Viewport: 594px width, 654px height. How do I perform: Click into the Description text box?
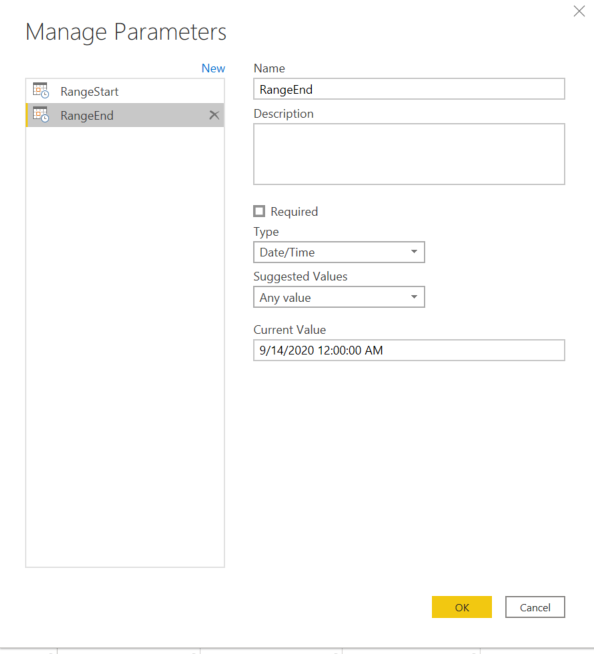click(409, 154)
